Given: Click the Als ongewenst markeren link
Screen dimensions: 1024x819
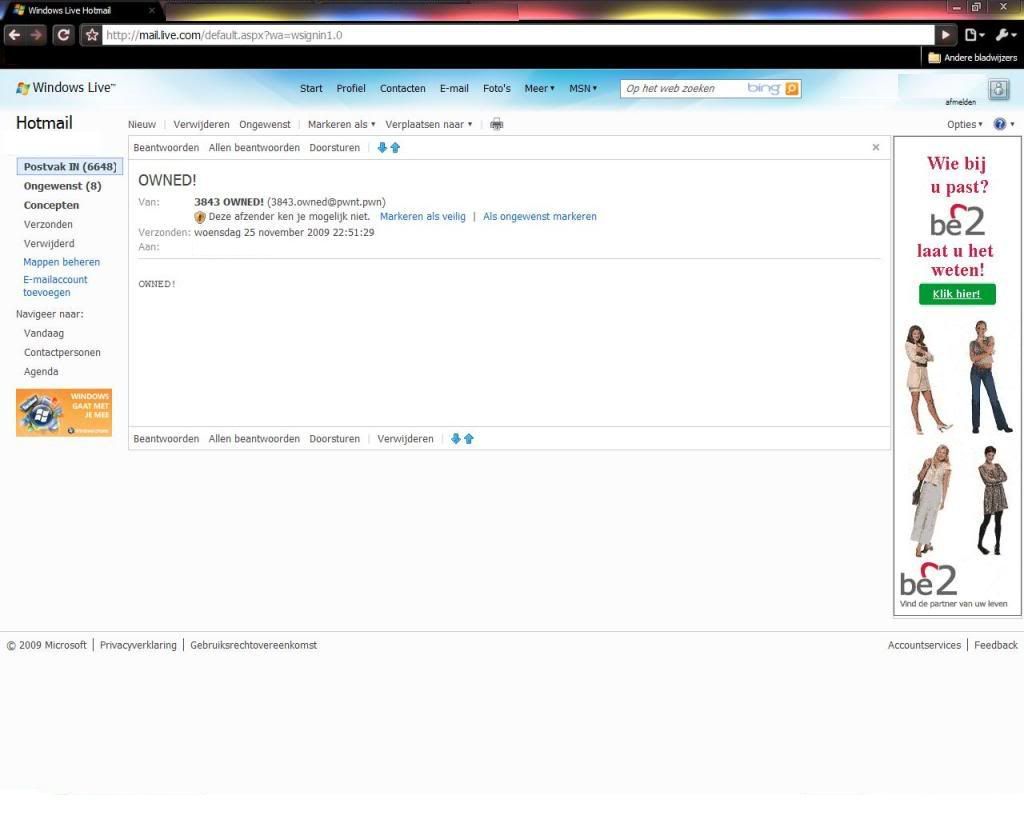Looking at the screenshot, I should (539, 217).
